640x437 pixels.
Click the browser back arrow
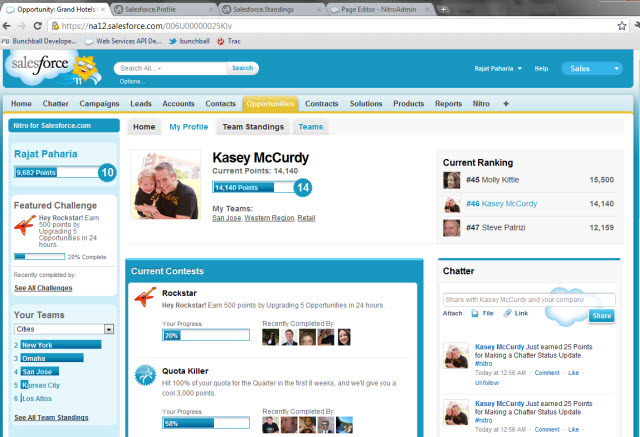[x=7, y=26]
